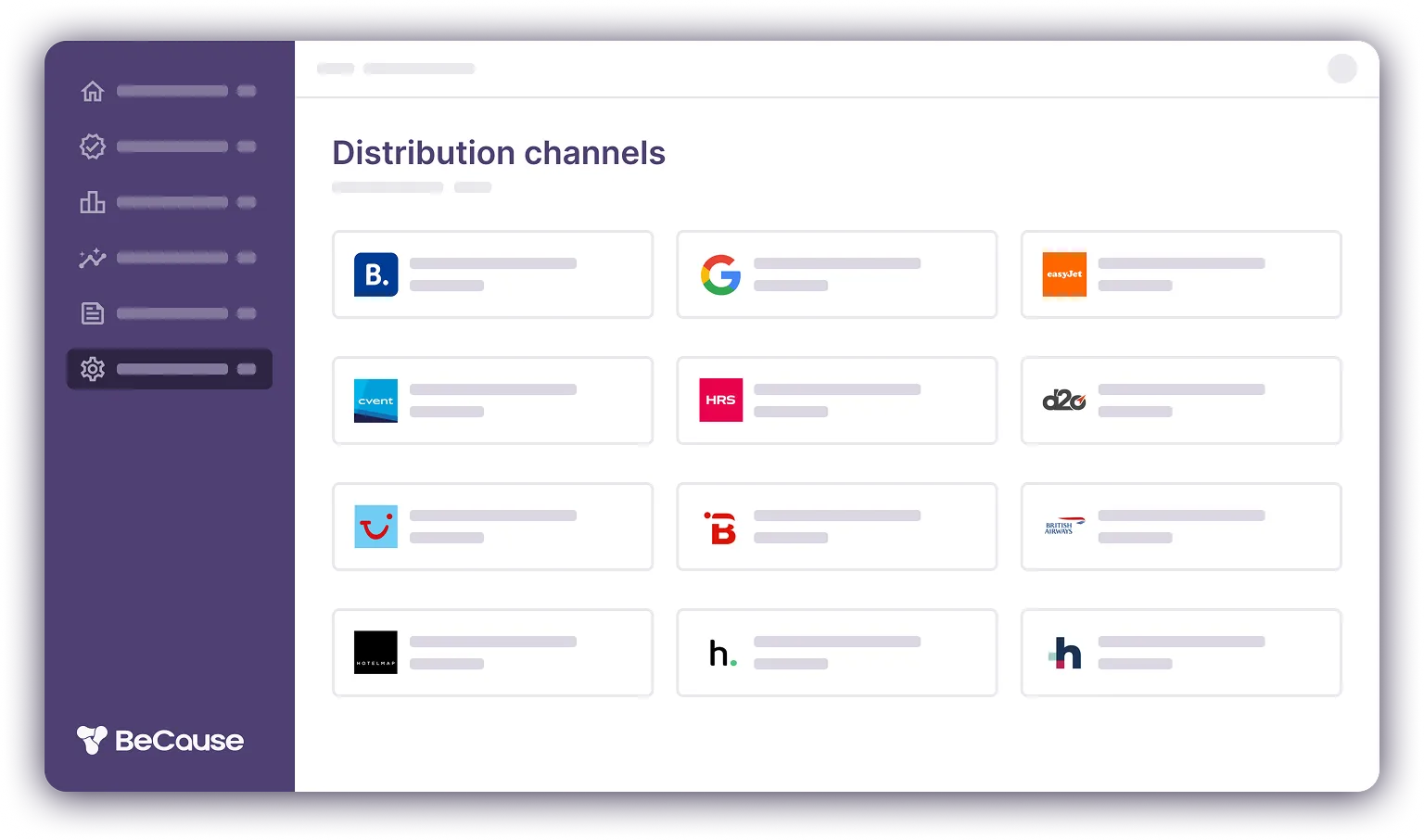This screenshot has height=840, width=1424.
Task: Select the settings gear sidebar icon
Action: pyautogui.click(x=93, y=369)
